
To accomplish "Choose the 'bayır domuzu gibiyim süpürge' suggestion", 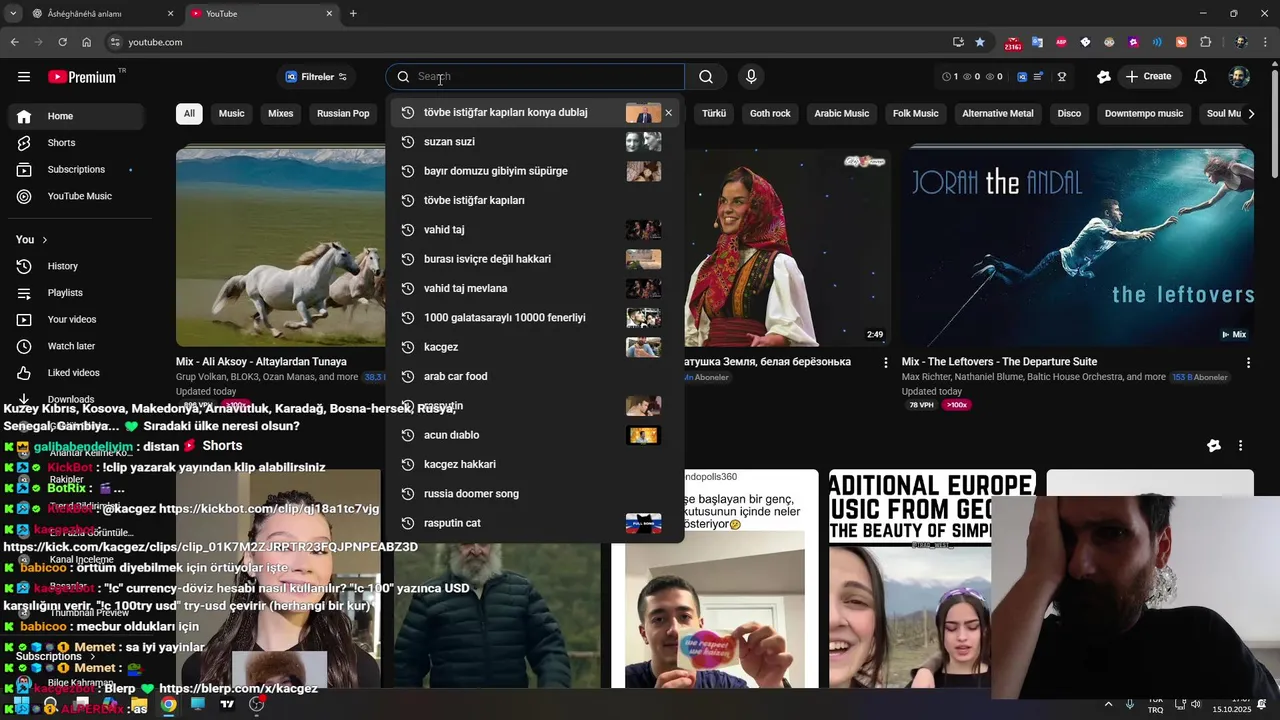I will pyautogui.click(x=535, y=171).
